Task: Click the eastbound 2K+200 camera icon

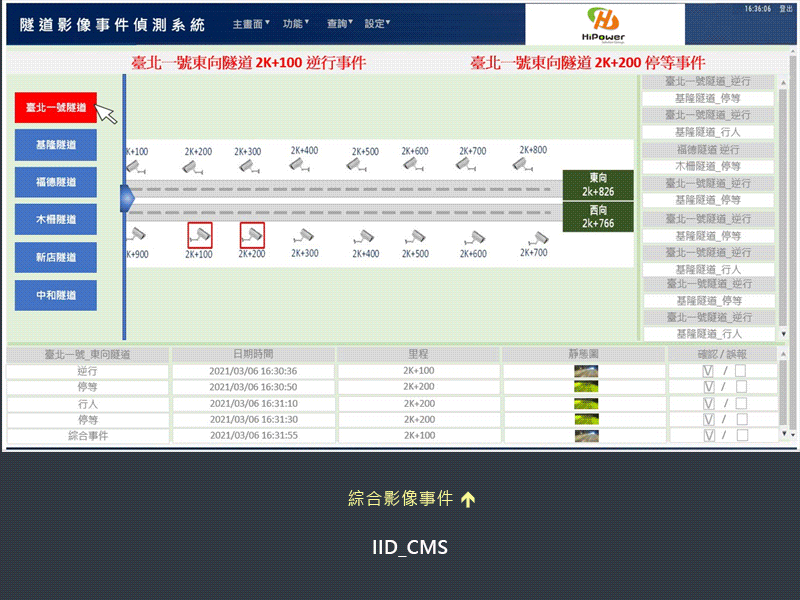Action: pos(198,164)
